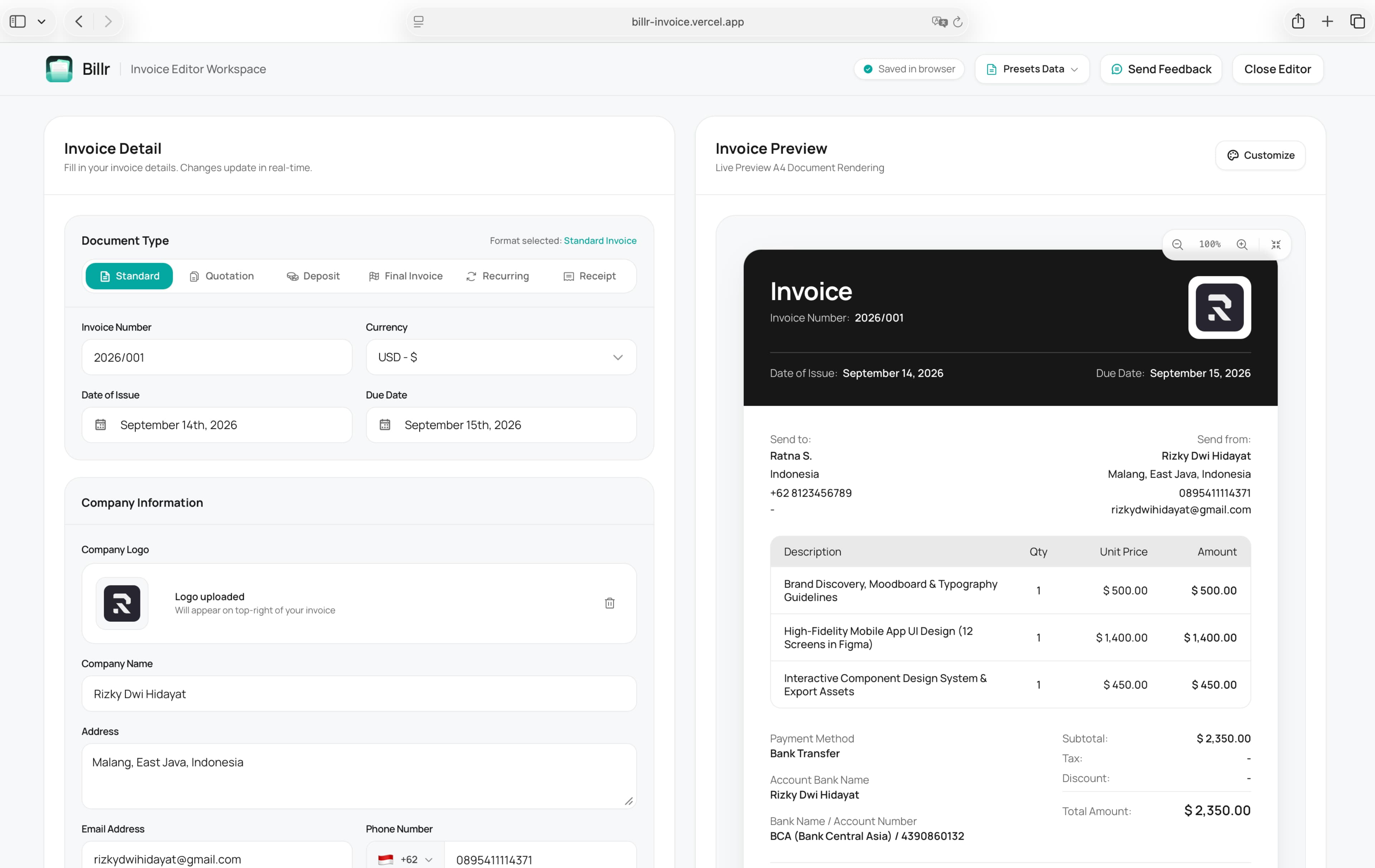Viewport: 1375px width, 868px height.
Task: Show the tab overview icon
Action: coord(1357,22)
